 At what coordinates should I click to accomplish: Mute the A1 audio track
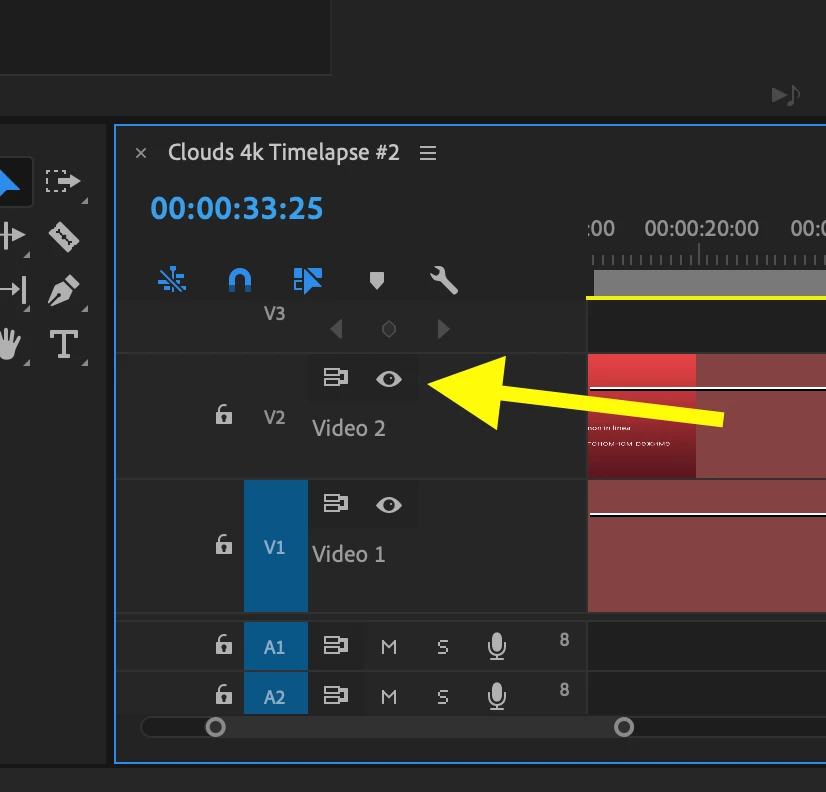[389, 647]
